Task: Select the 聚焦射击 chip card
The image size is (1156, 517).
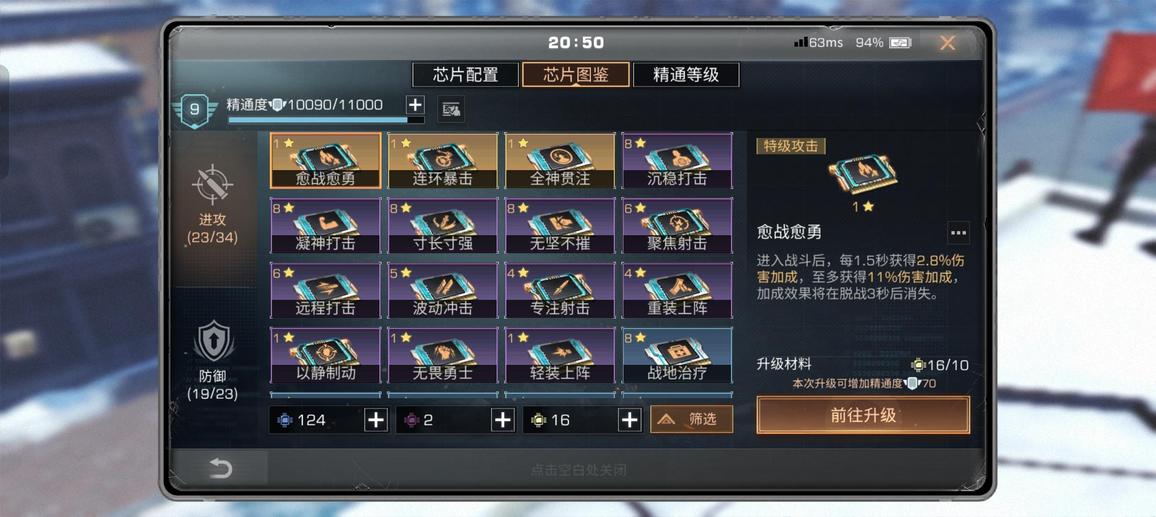Action: tap(677, 225)
